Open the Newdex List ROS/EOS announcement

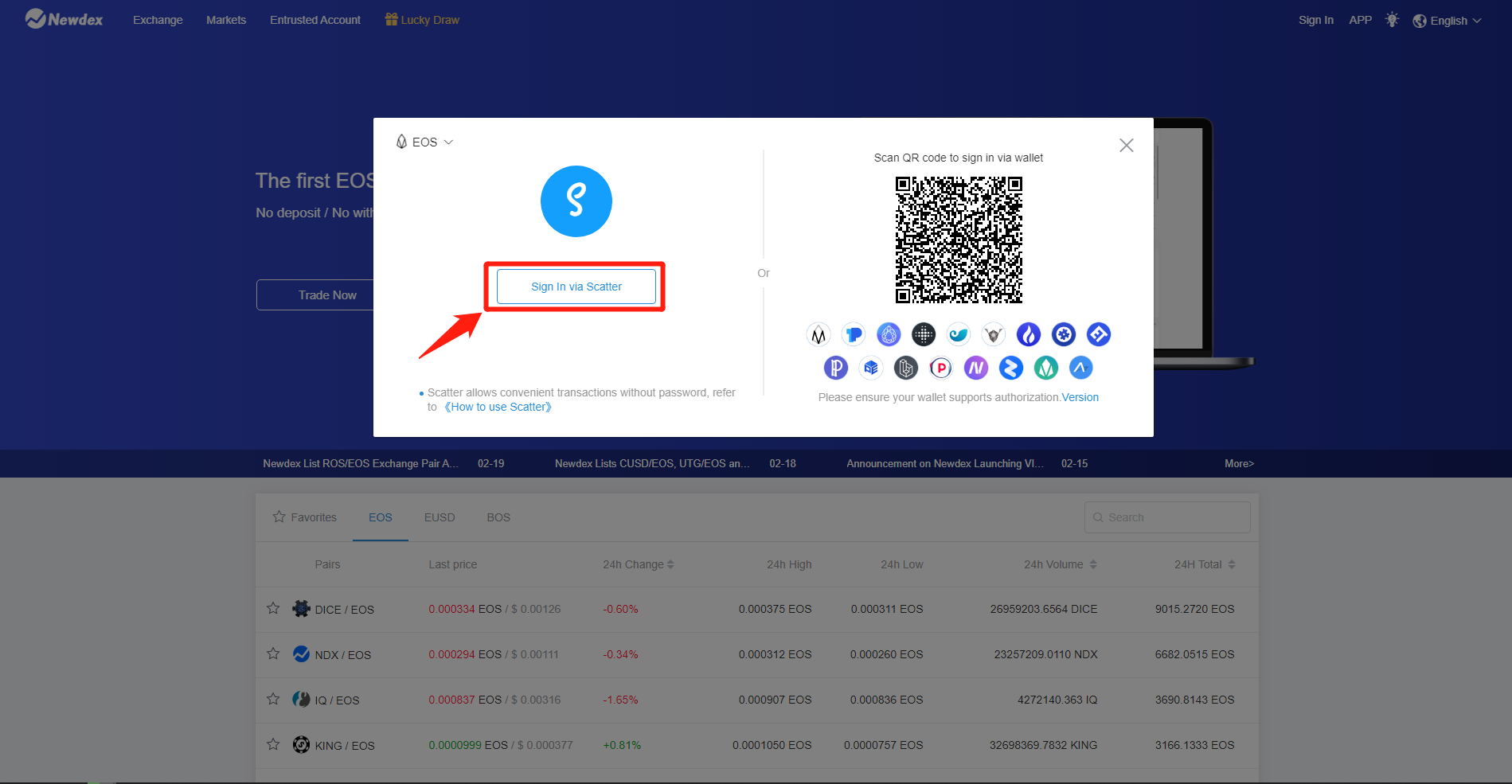(361, 463)
